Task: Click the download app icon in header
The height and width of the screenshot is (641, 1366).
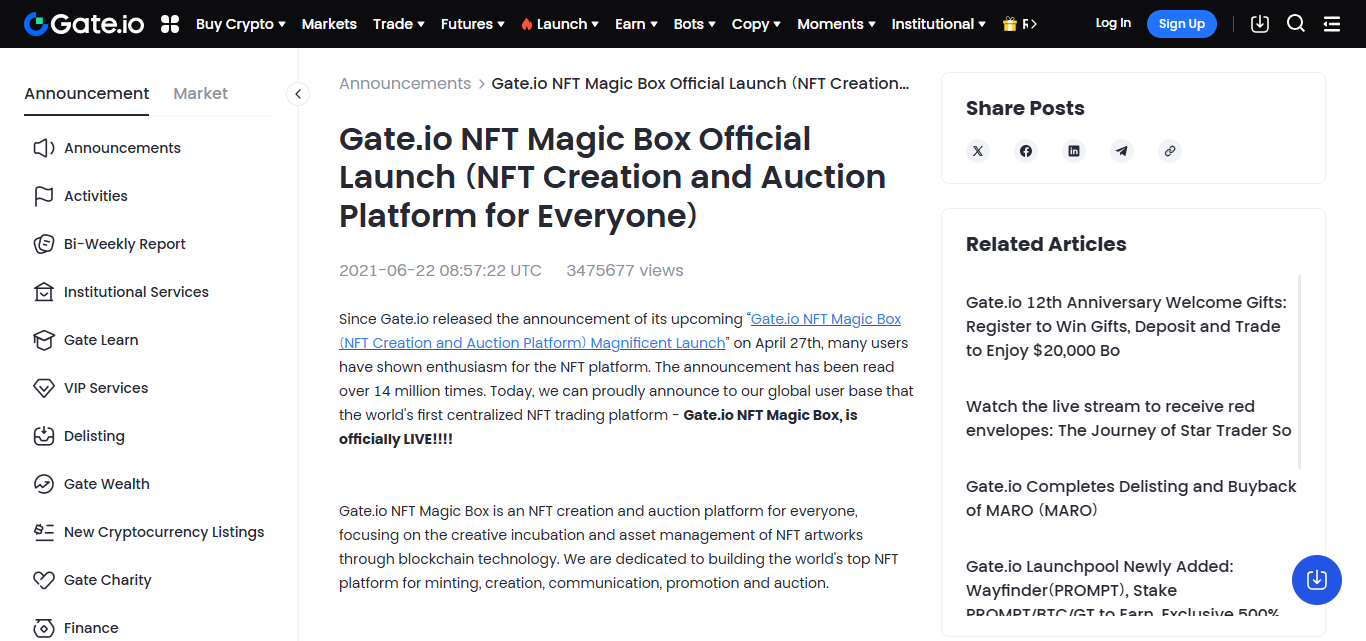Action: coord(1260,24)
